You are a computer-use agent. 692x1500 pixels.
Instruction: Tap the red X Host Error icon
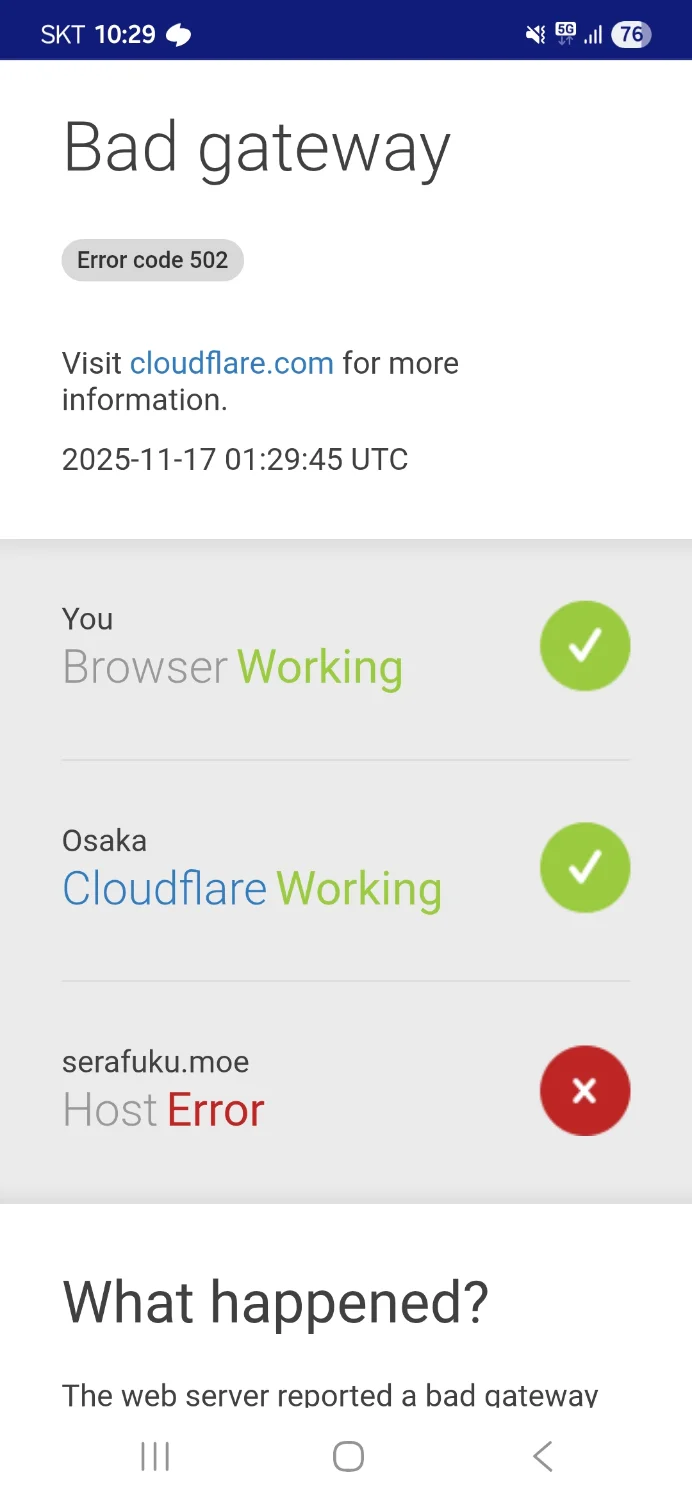[585, 1090]
